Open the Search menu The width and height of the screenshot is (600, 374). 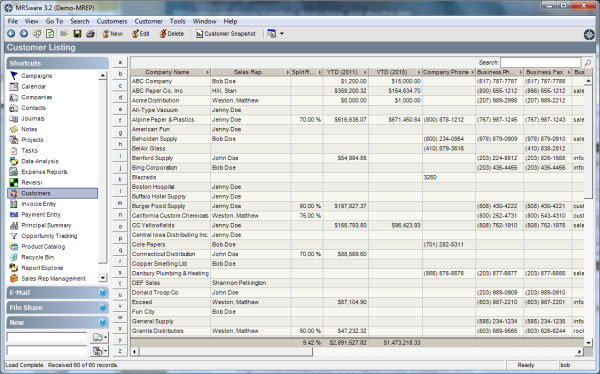(x=80, y=21)
